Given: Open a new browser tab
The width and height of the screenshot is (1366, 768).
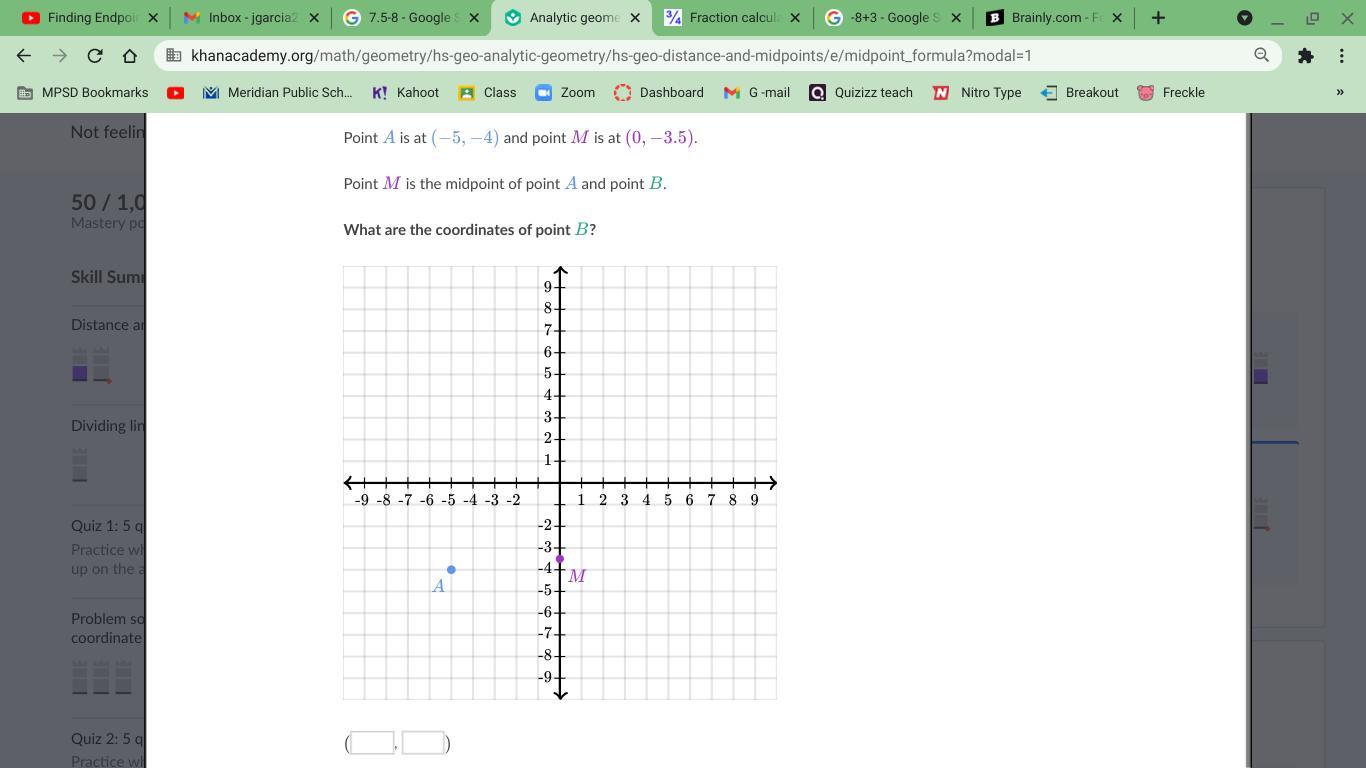Looking at the screenshot, I should point(1158,18).
